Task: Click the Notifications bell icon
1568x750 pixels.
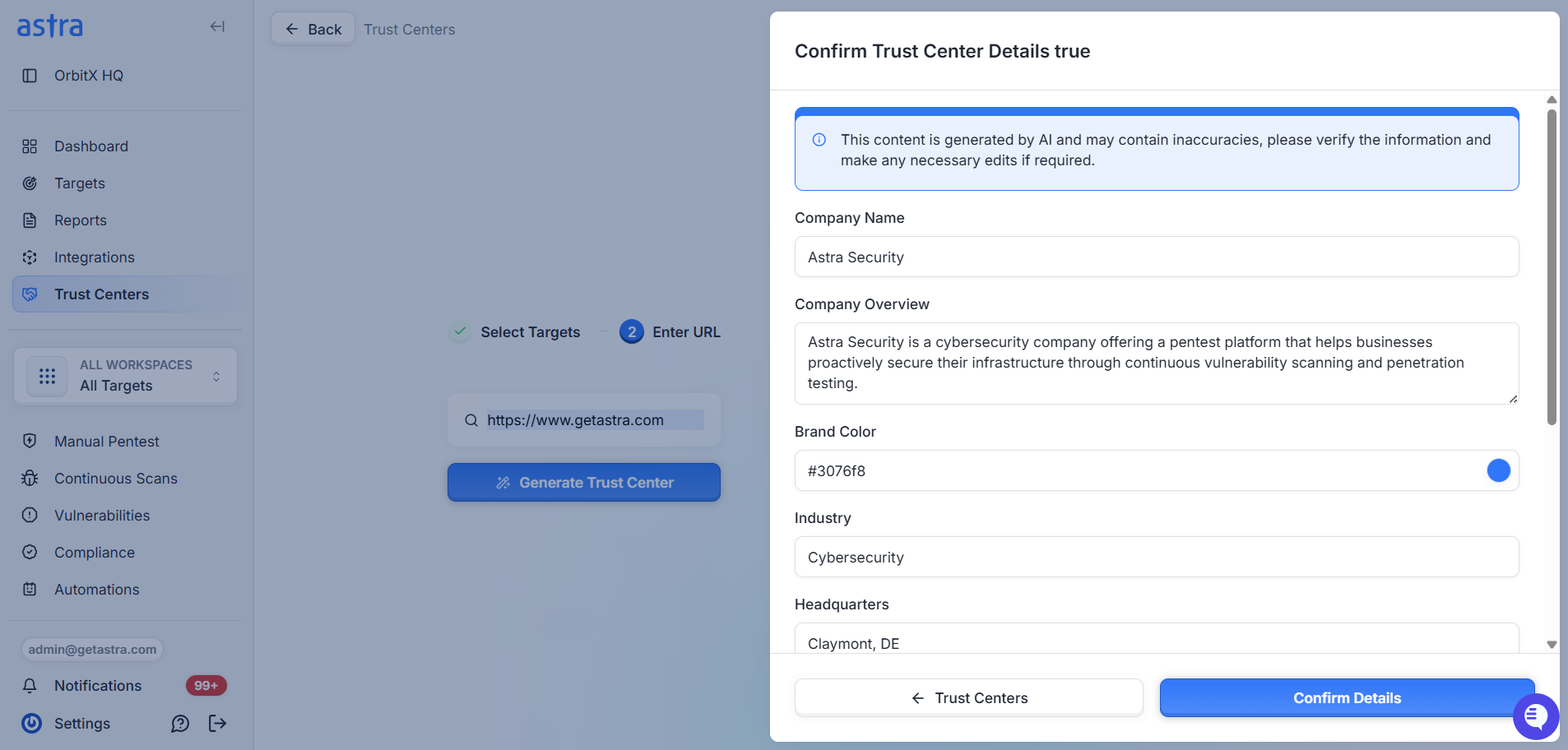Action: click(x=30, y=686)
